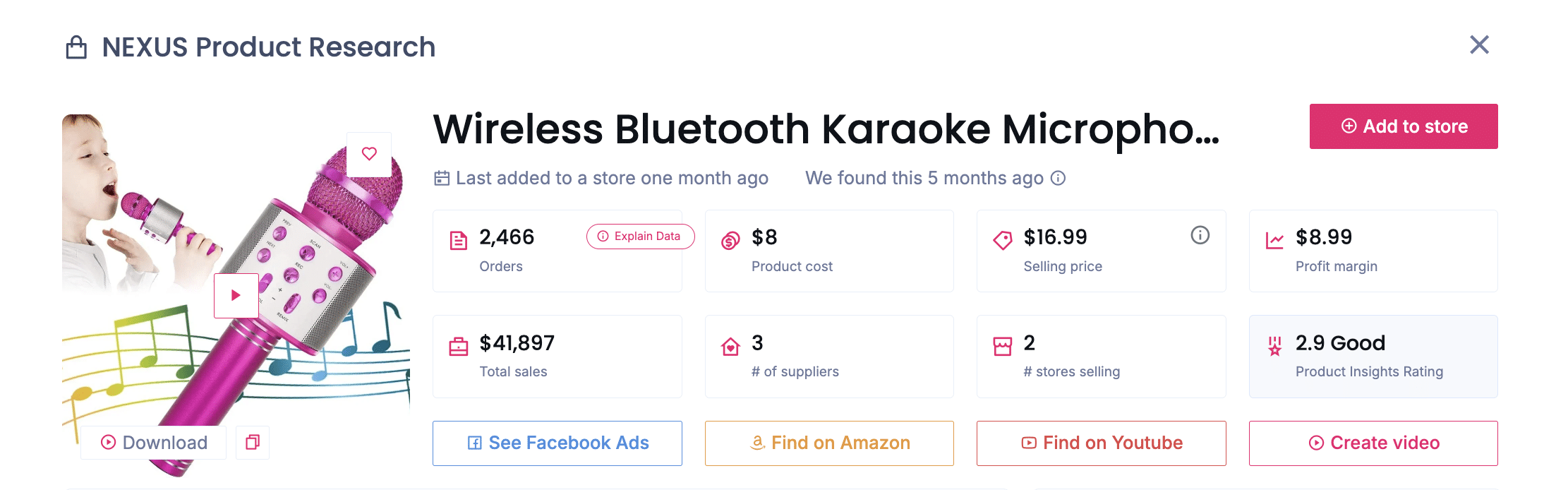This screenshot has height=490, width=1568.
Task: Click info icon next to 'found this 5 months ago'
Action: point(1058,179)
